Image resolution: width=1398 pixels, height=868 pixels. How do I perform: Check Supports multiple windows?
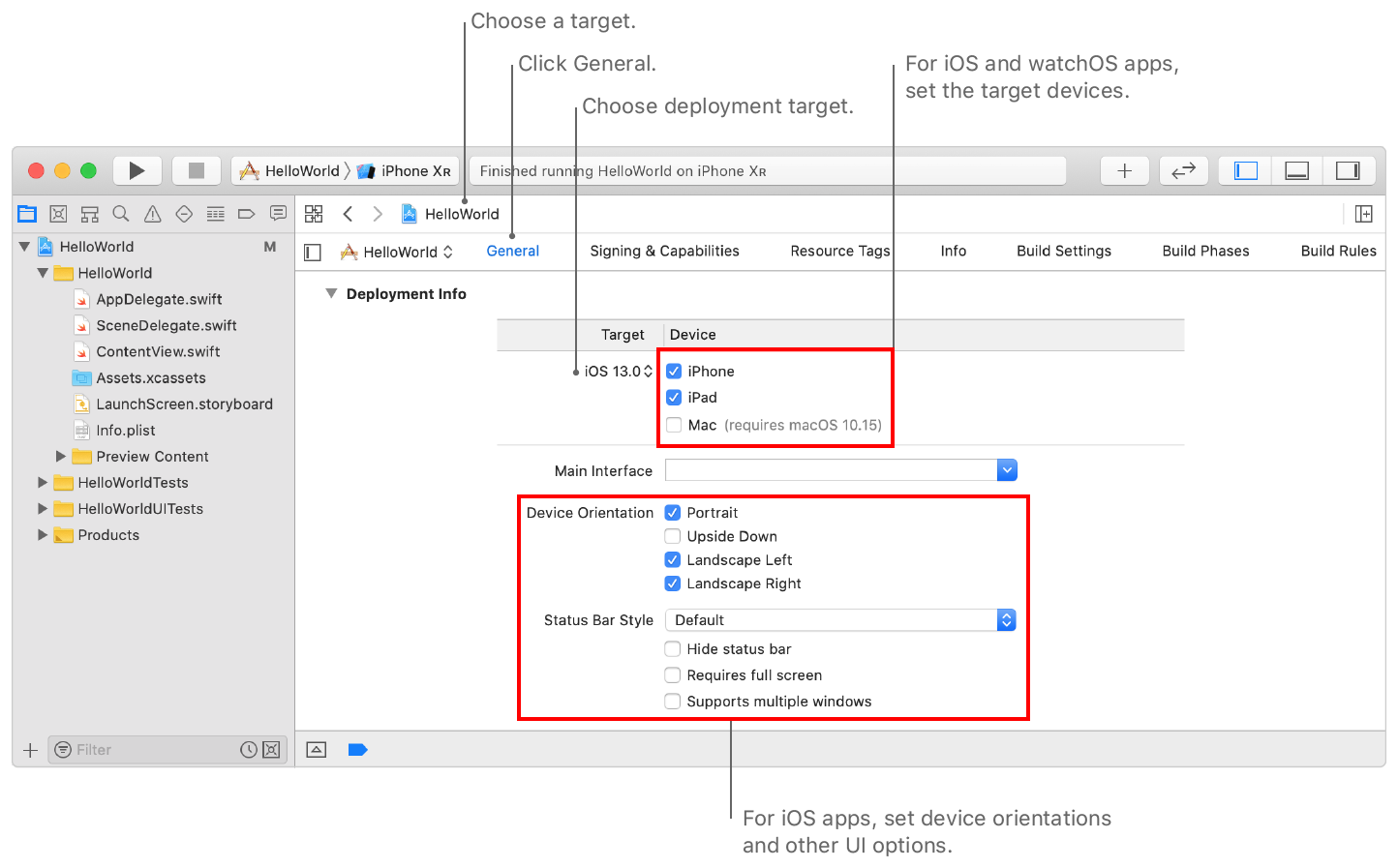pos(673,701)
